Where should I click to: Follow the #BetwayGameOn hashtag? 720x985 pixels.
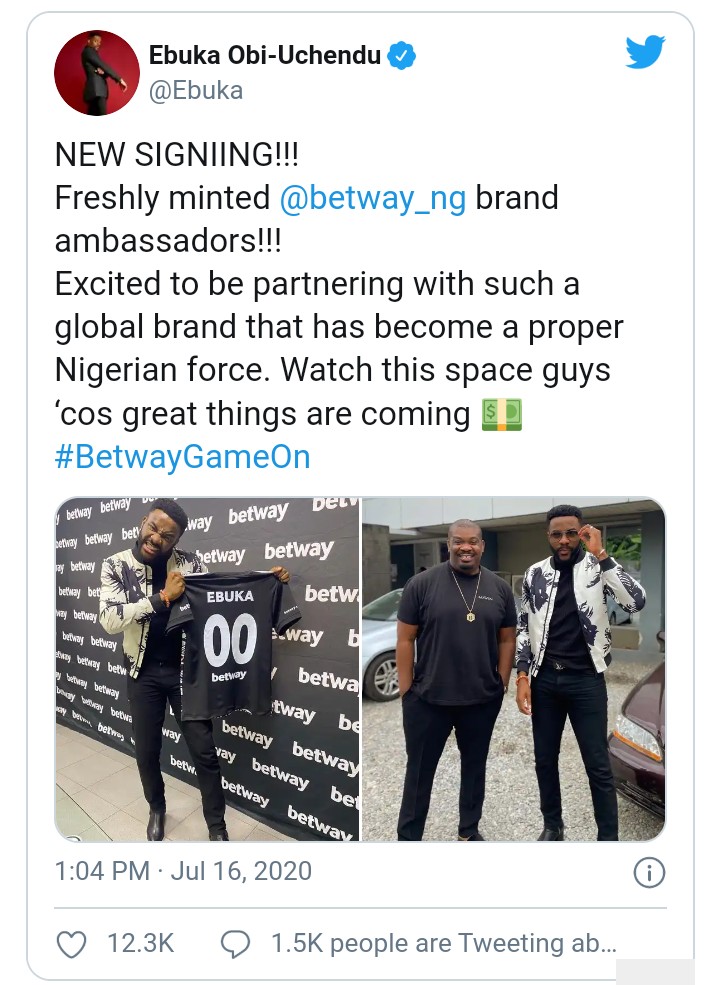[182, 457]
